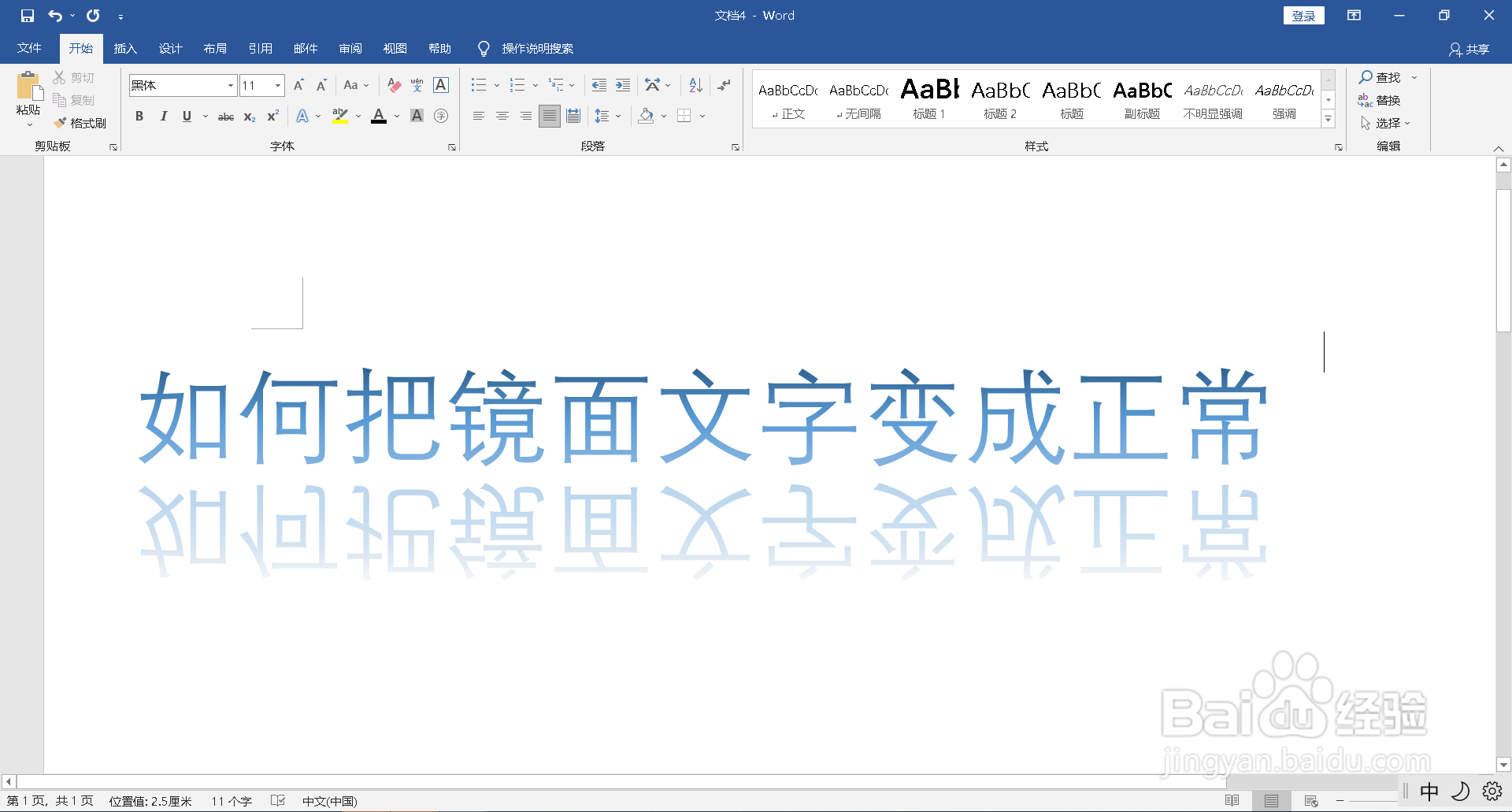Expand styles gallery more arrow

pyautogui.click(x=1329, y=120)
